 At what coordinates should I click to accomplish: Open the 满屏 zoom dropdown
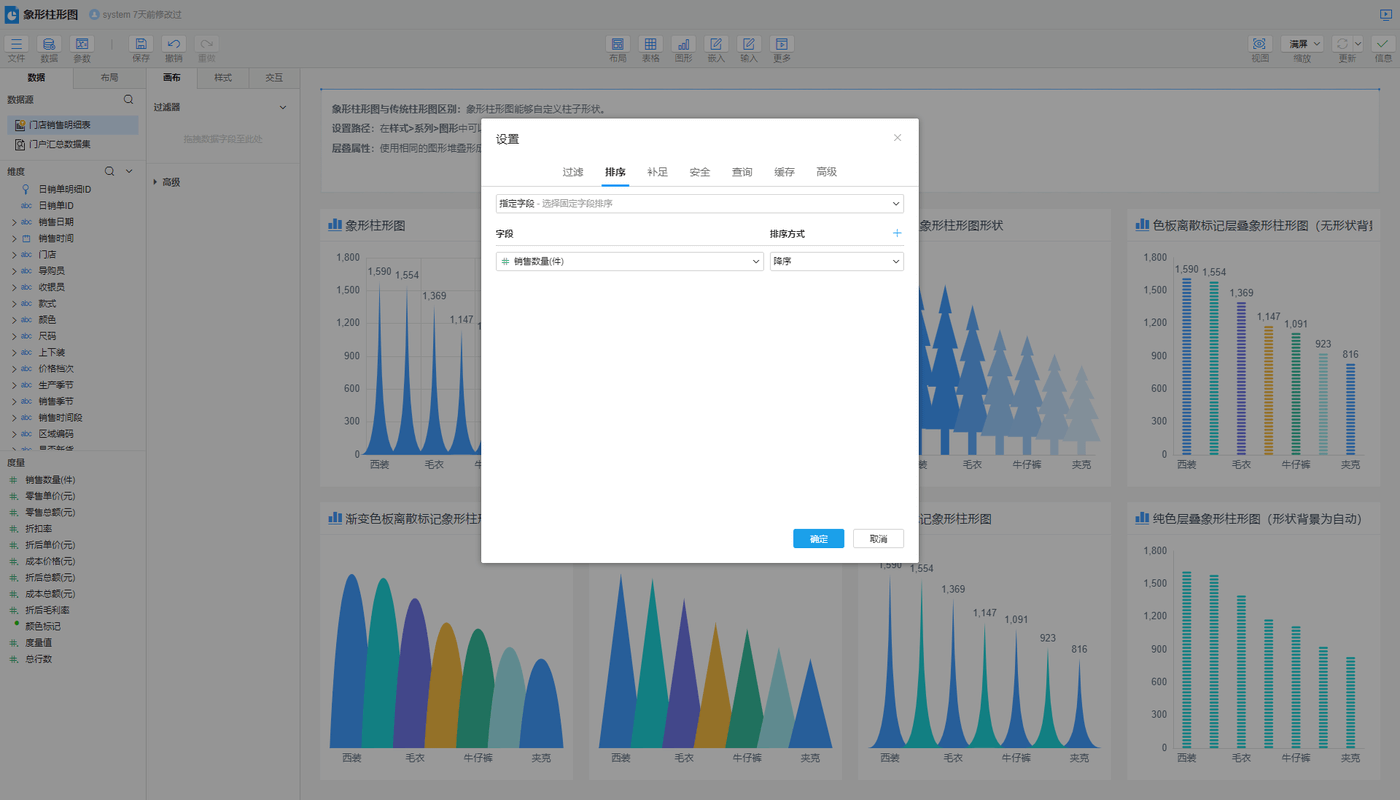(1302, 44)
